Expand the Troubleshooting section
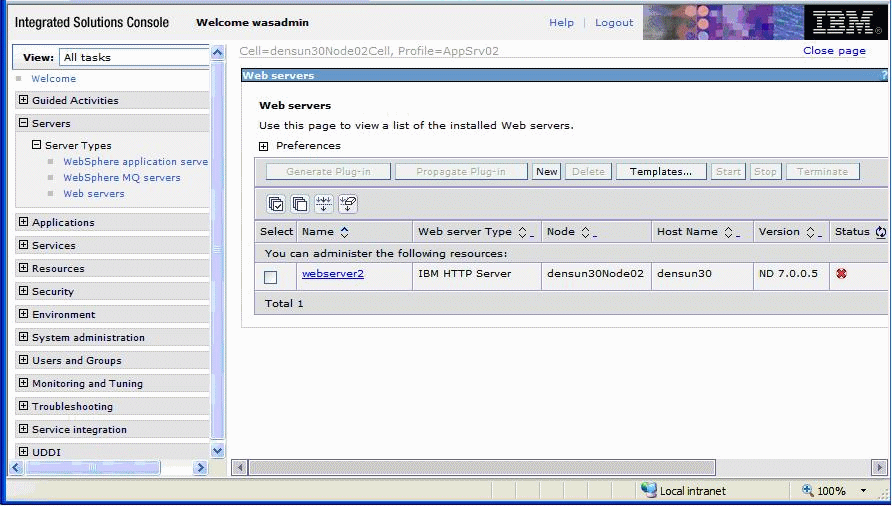This screenshot has height=506, width=892. click(23, 405)
